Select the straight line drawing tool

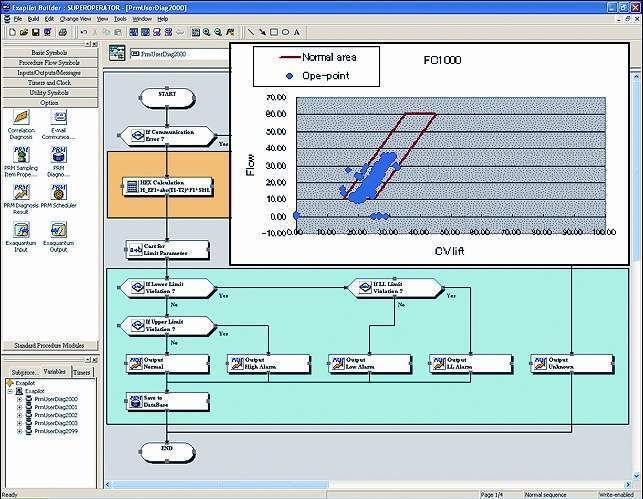pos(251,32)
